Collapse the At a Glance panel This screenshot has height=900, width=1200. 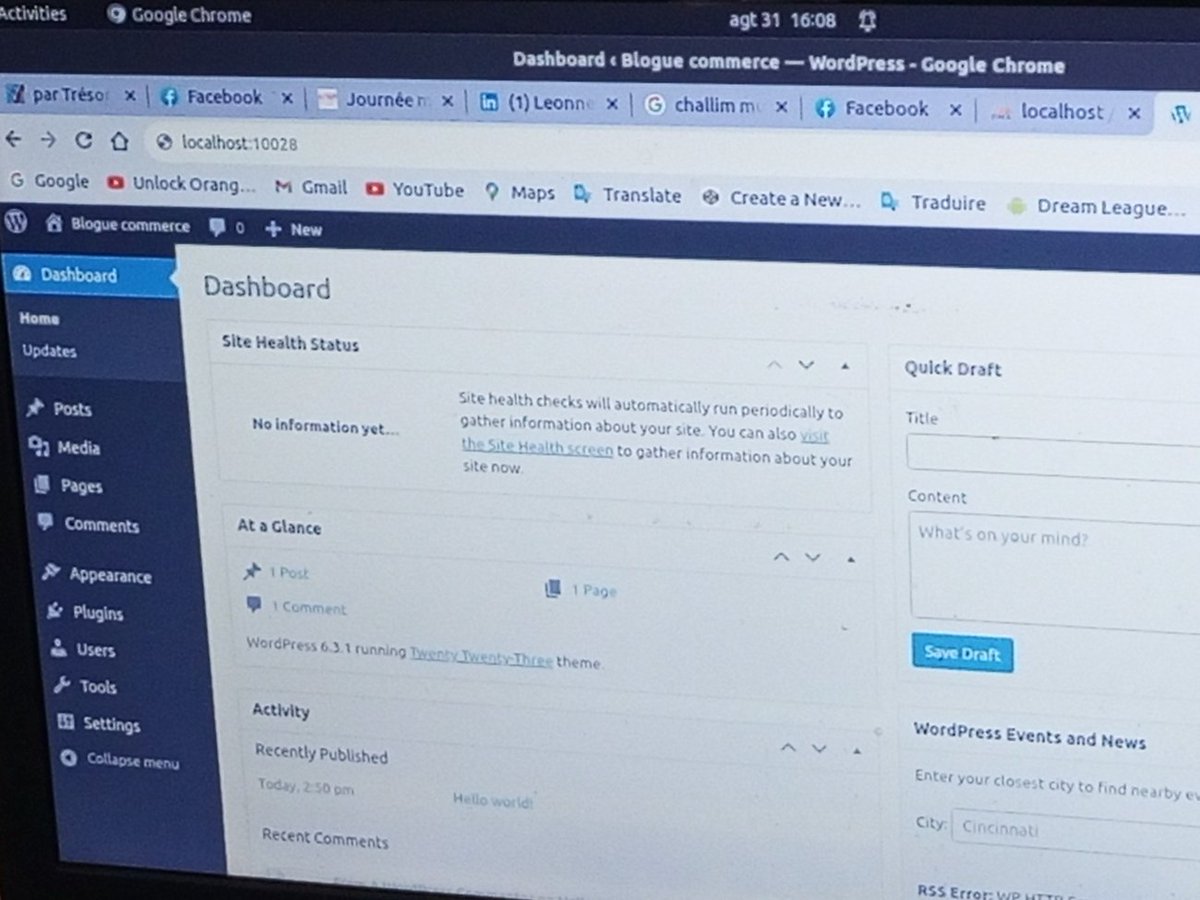coord(850,559)
